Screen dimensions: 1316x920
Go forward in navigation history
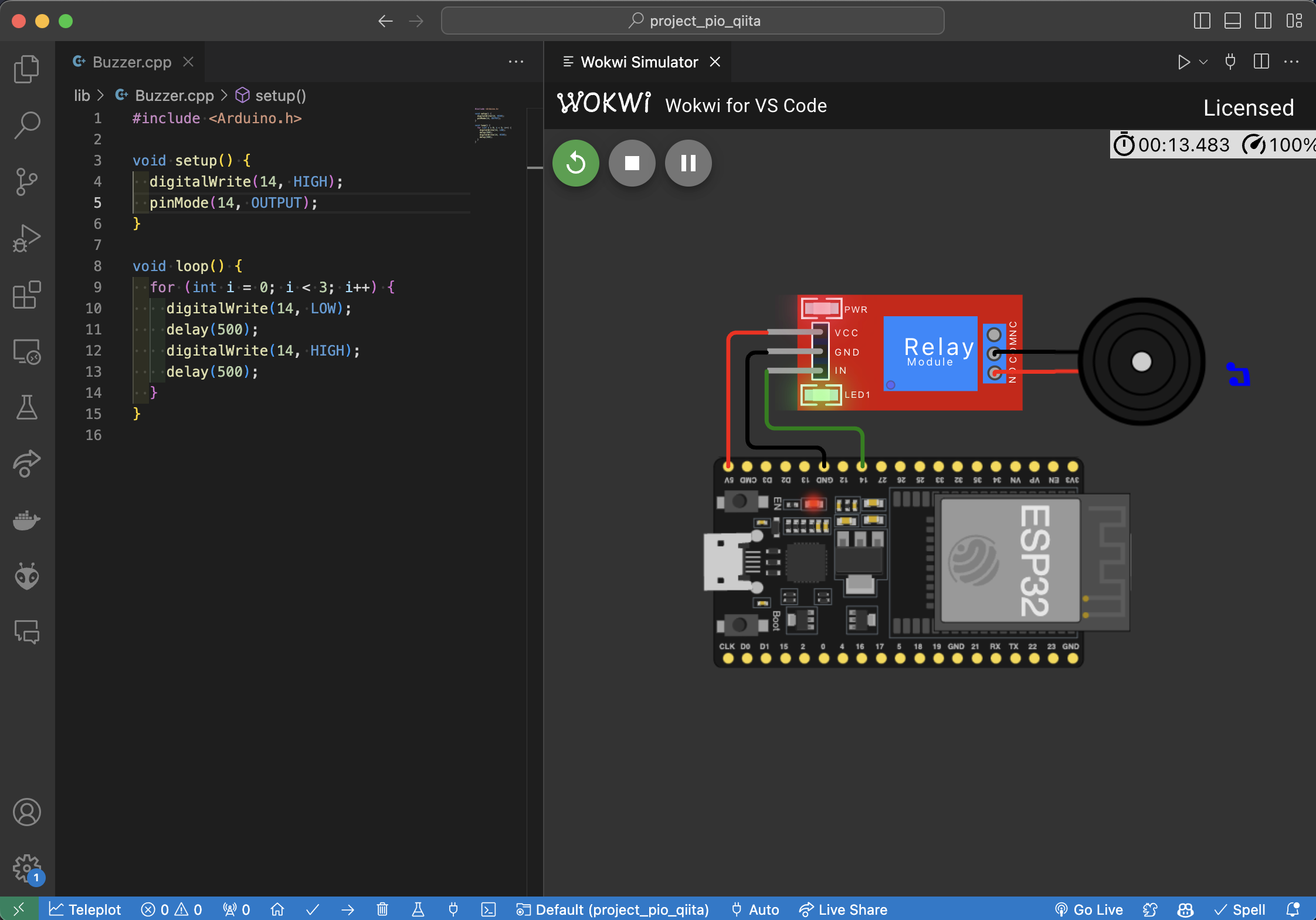pyautogui.click(x=416, y=21)
